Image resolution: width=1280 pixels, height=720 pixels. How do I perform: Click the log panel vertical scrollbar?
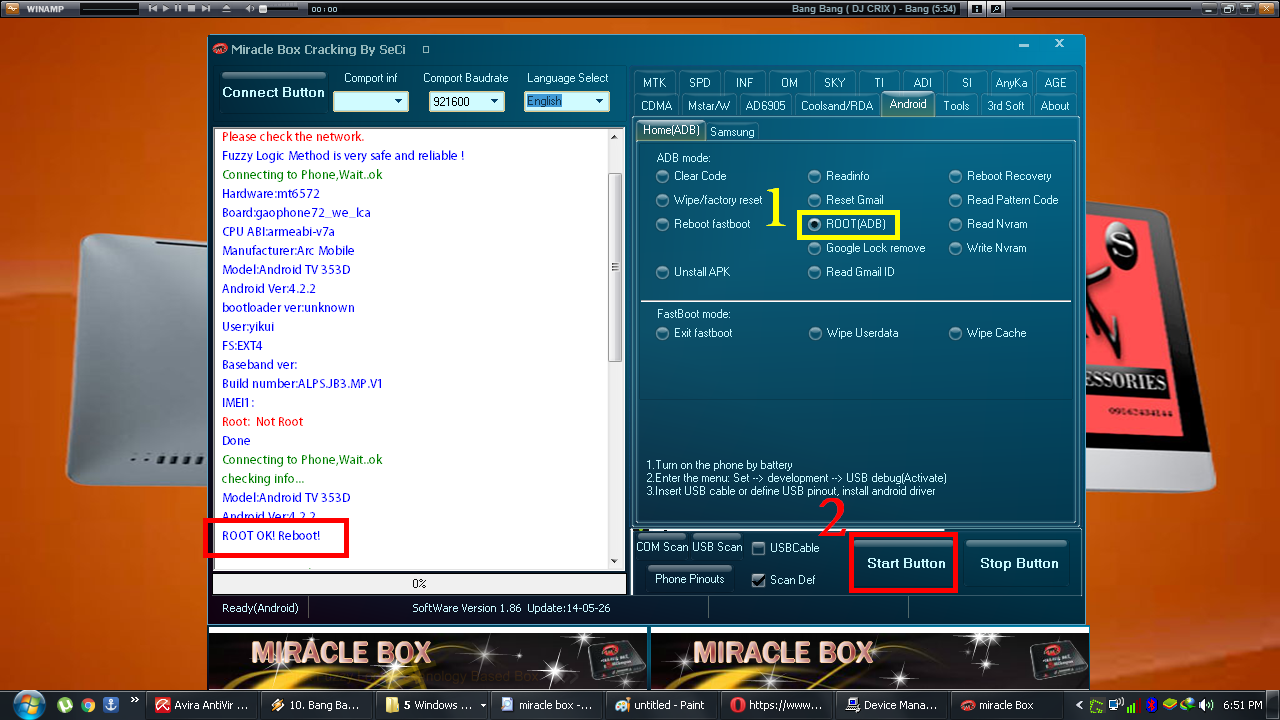pyautogui.click(x=616, y=350)
